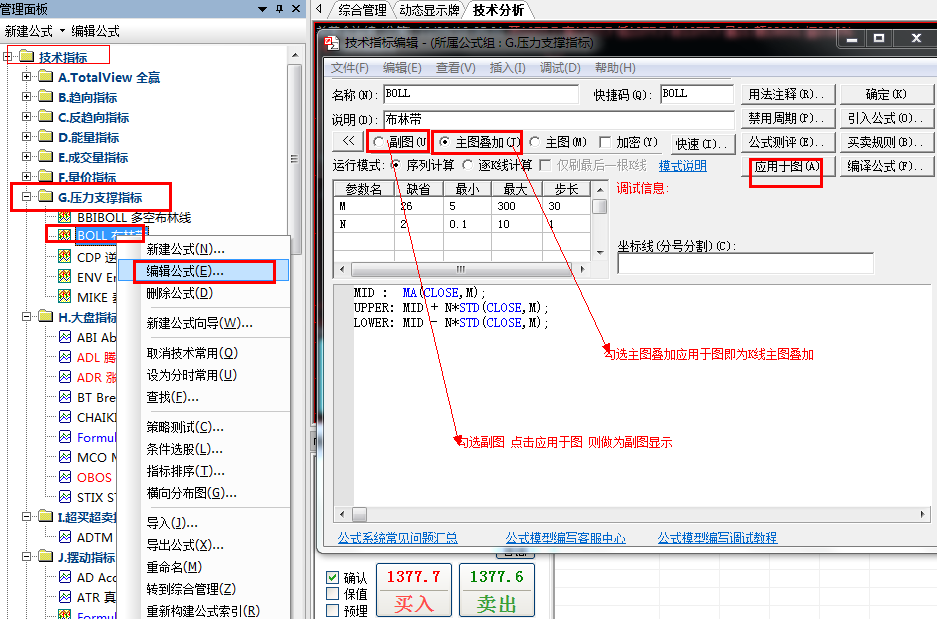Click the BBIBOLL 多空布林线 indicator icon
This screenshot has height=619, width=937.
pos(65,217)
